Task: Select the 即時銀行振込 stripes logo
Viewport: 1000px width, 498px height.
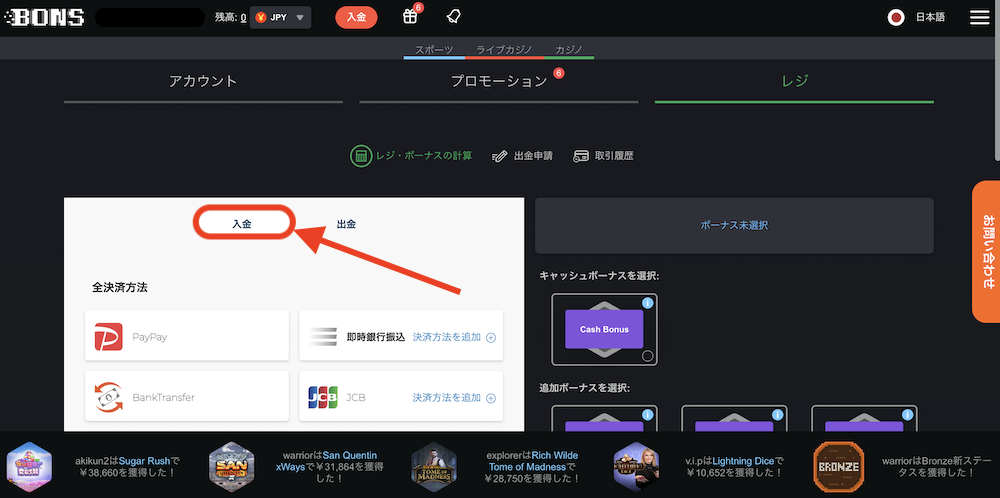Action: (323, 337)
